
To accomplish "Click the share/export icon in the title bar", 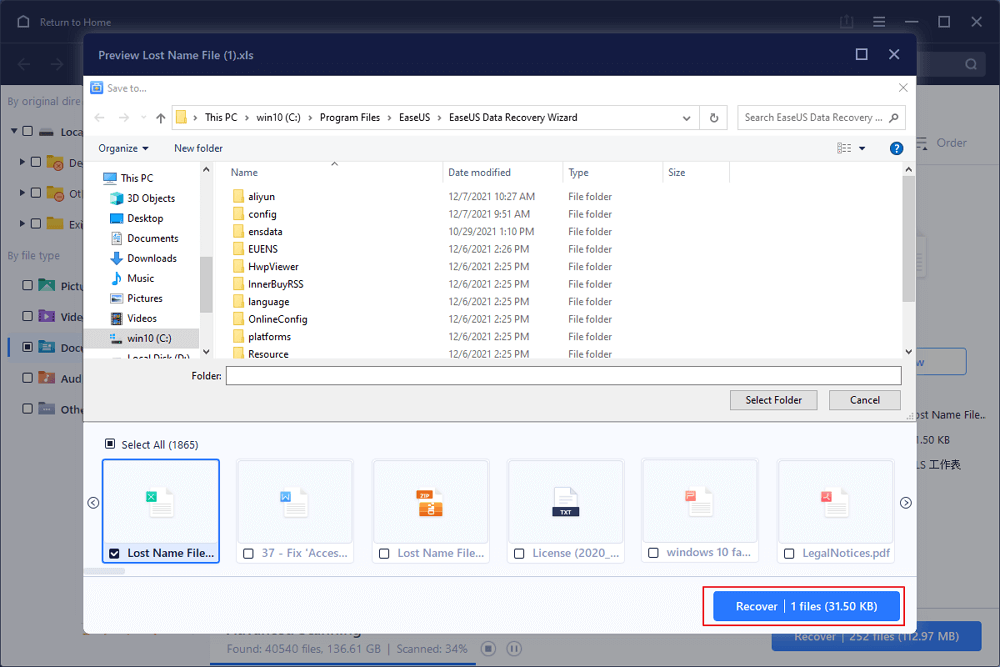I will [x=846, y=21].
